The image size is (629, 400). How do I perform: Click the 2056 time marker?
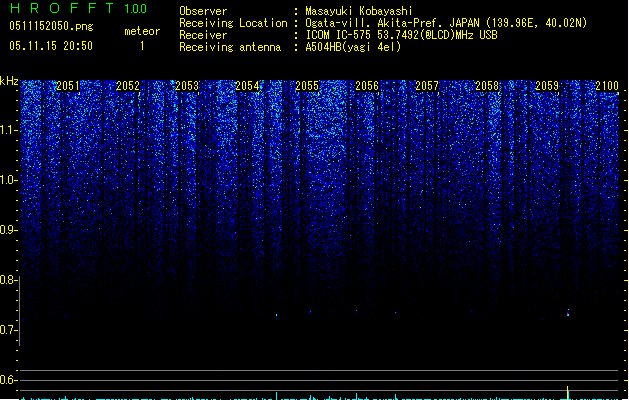pos(367,86)
